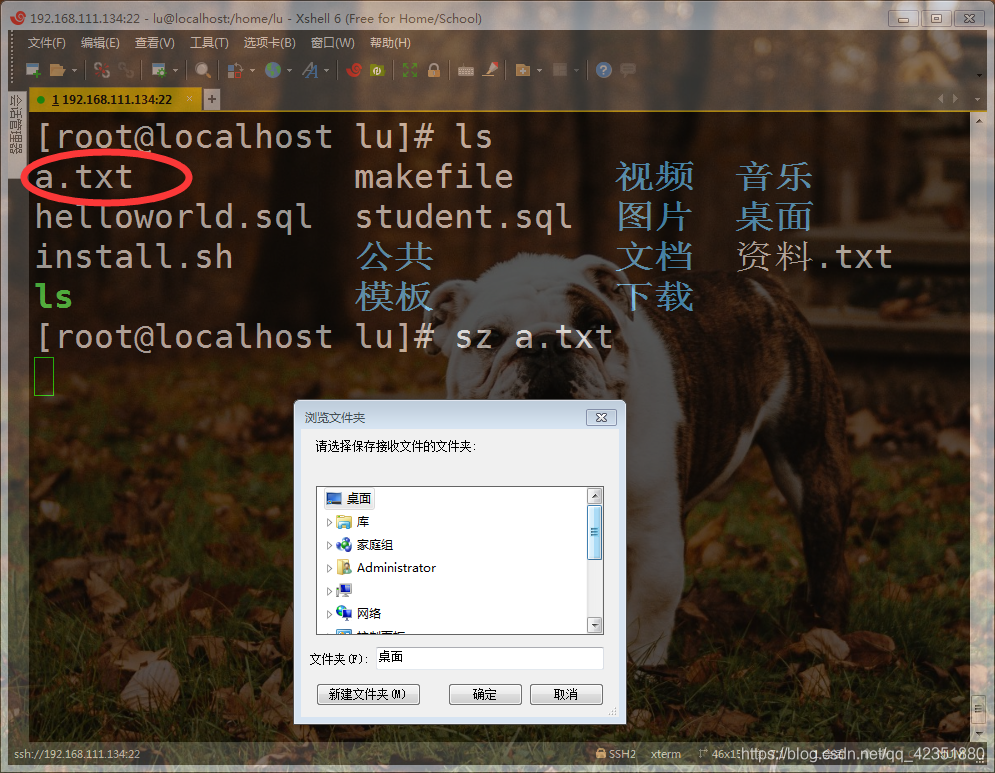This screenshot has height=773, width=995.
Task: Add a new tab with the plus button
Action: (x=212, y=99)
